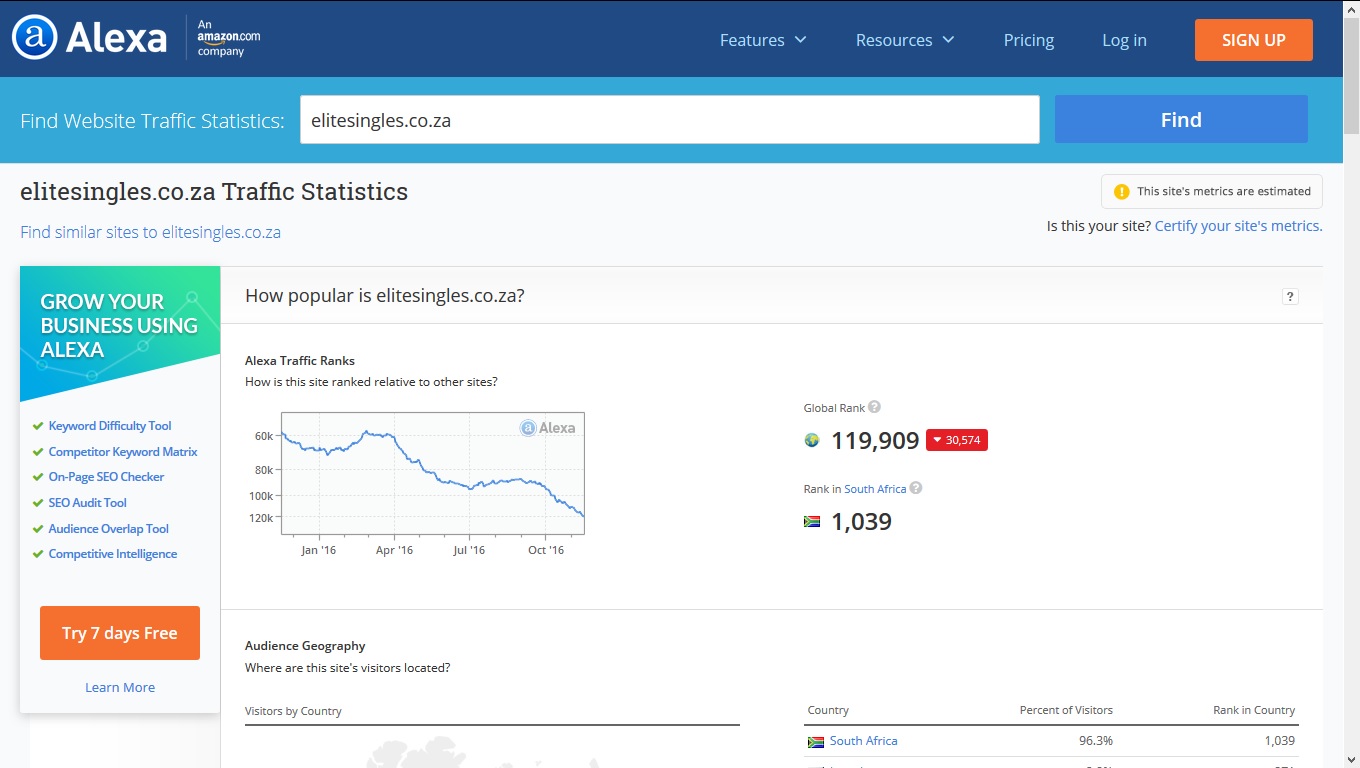Click the Rank in South Africa help icon
1360x768 pixels.
pyautogui.click(x=915, y=488)
